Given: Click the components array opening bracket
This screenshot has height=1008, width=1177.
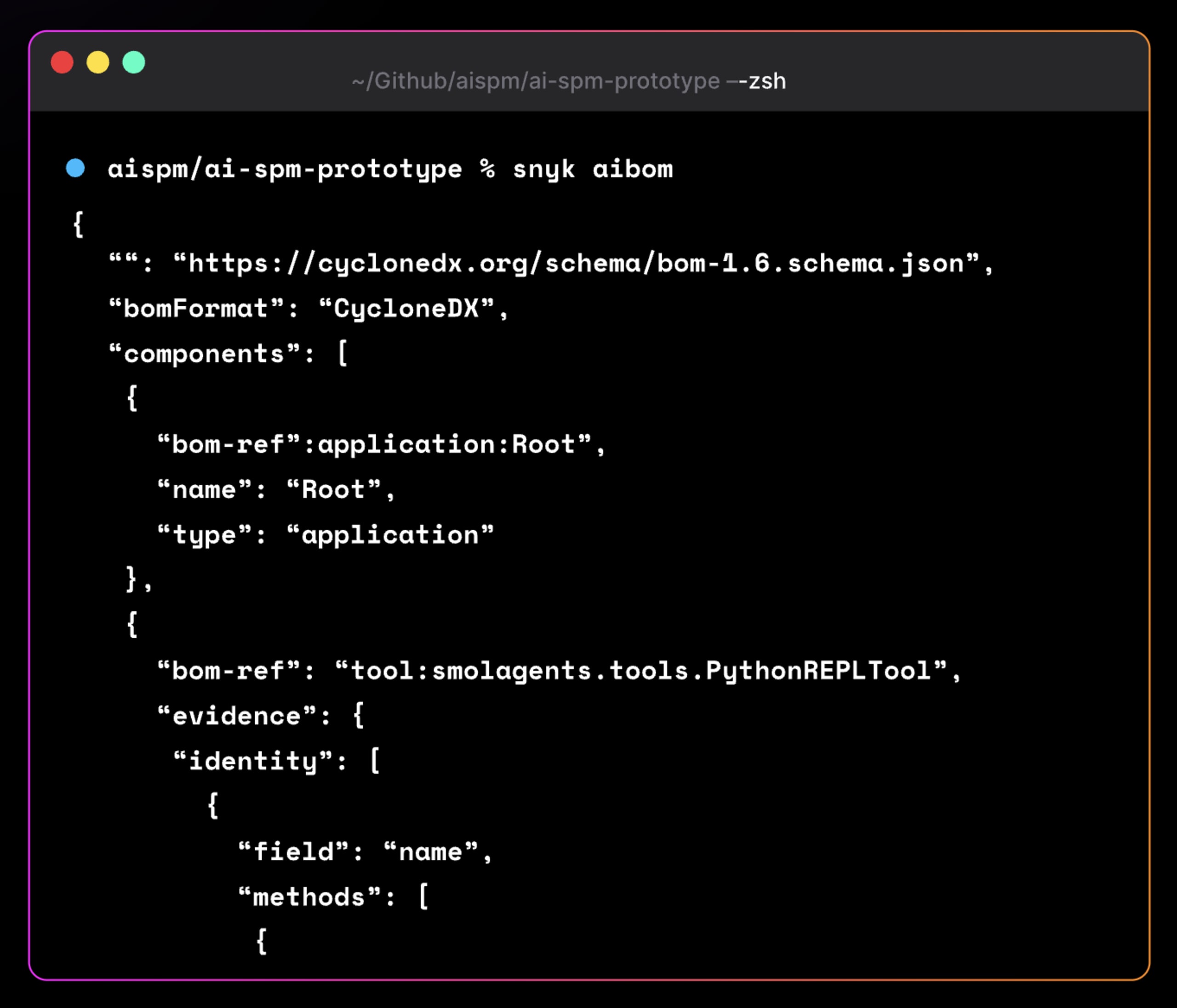Looking at the screenshot, I should (x=343, y=352).
